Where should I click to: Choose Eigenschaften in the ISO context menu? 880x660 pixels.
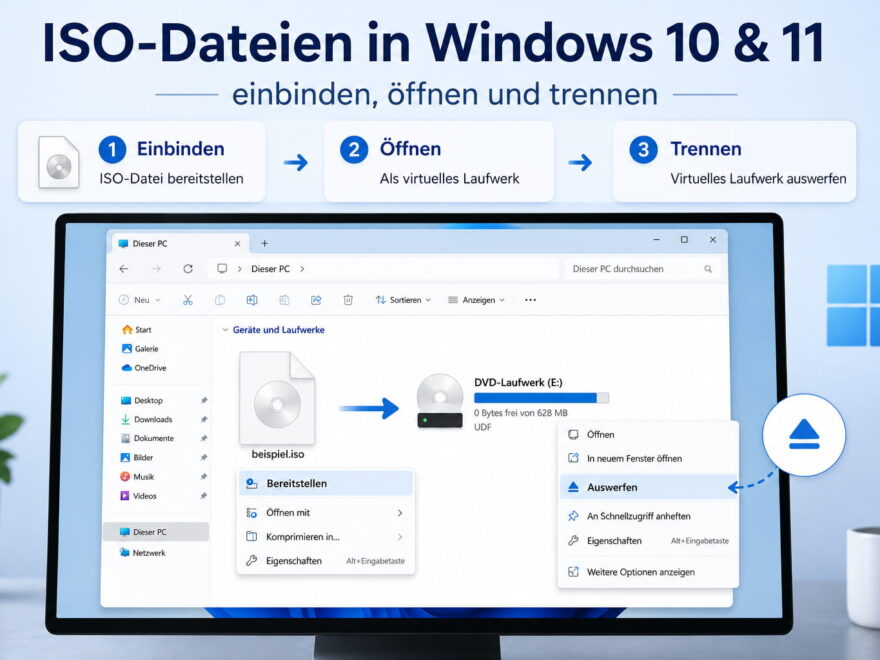point(326,561)
